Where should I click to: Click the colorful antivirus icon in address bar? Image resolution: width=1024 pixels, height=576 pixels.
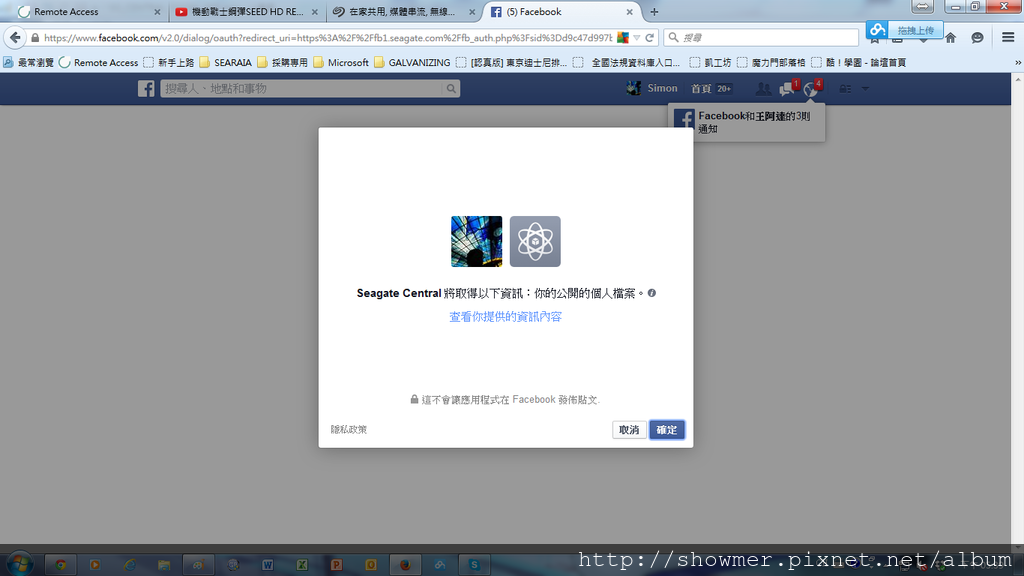point(623,38)
